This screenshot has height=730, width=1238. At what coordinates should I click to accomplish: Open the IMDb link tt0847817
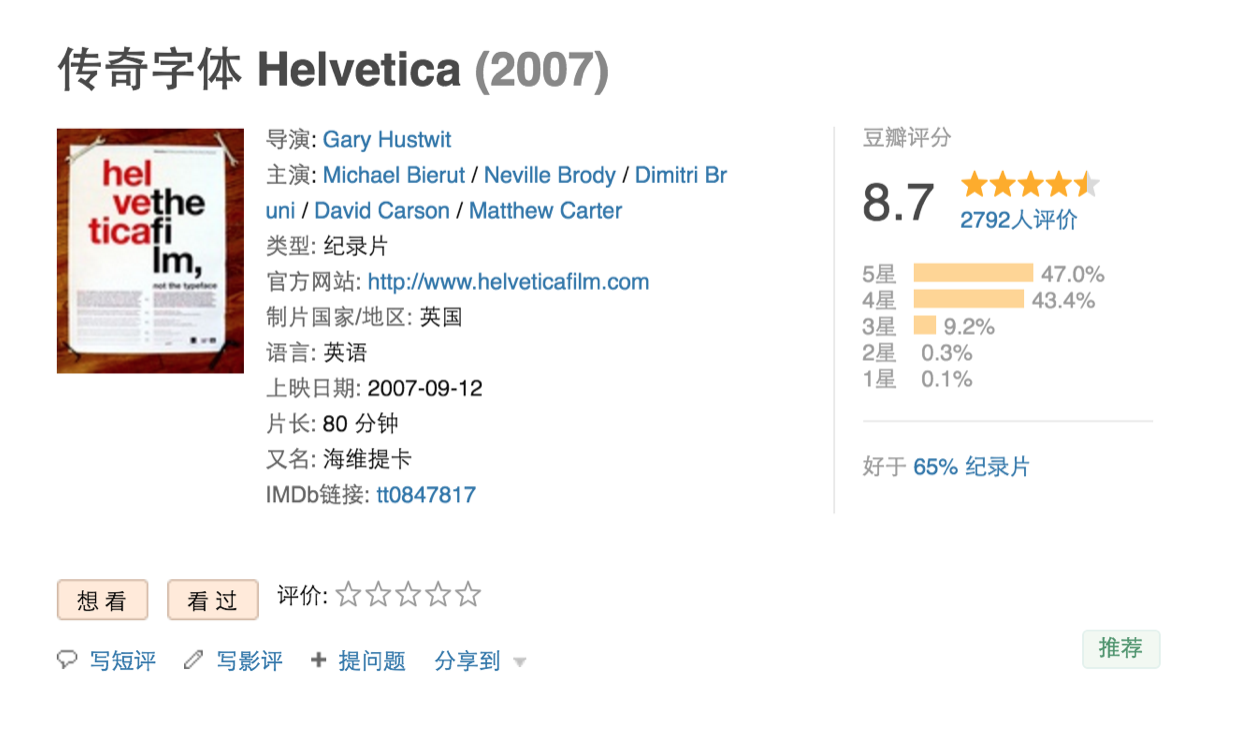coord(426,494)
